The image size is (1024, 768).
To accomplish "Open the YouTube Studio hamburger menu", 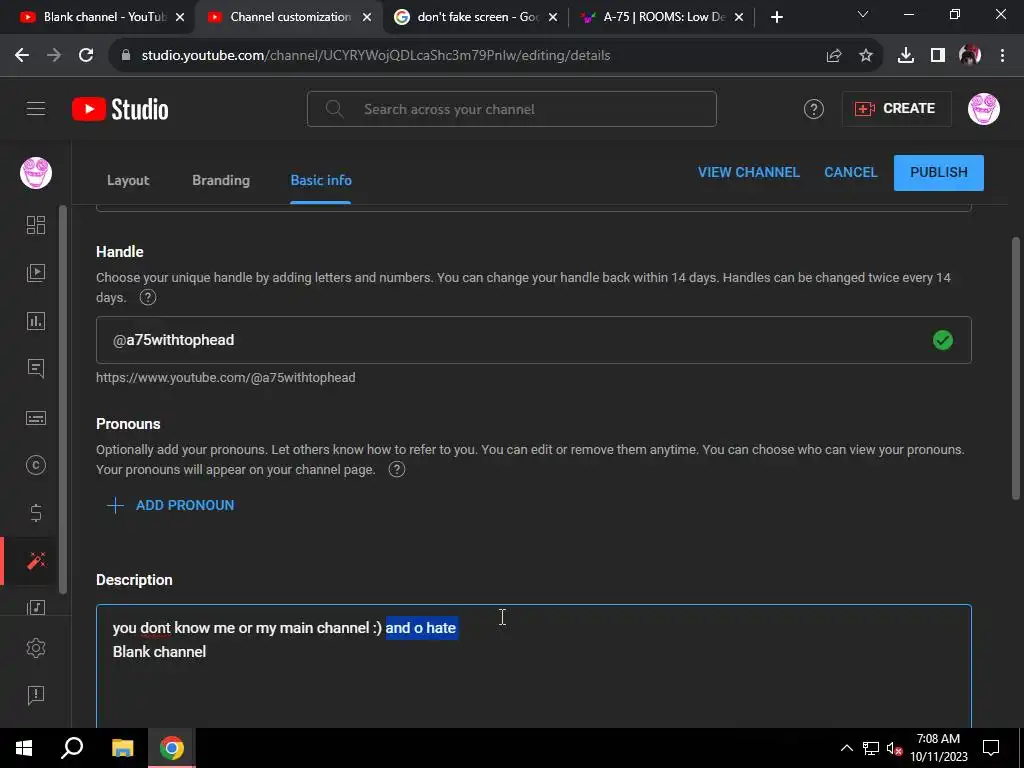I will click(x=36, y=109).
